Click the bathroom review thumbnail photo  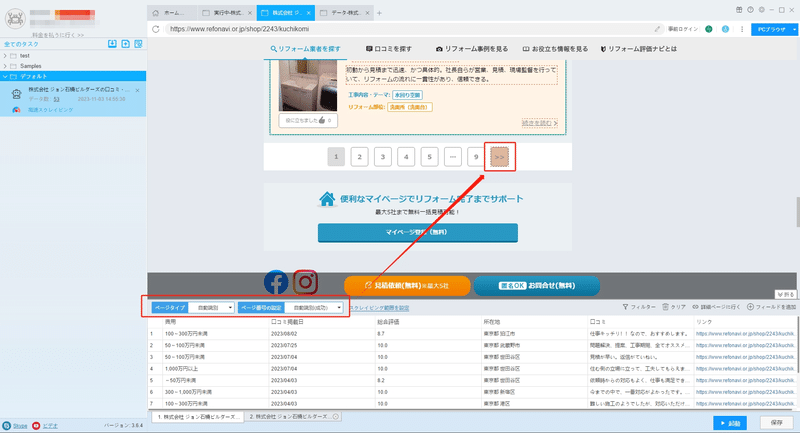pyautogui.click(x=308, y=85)
